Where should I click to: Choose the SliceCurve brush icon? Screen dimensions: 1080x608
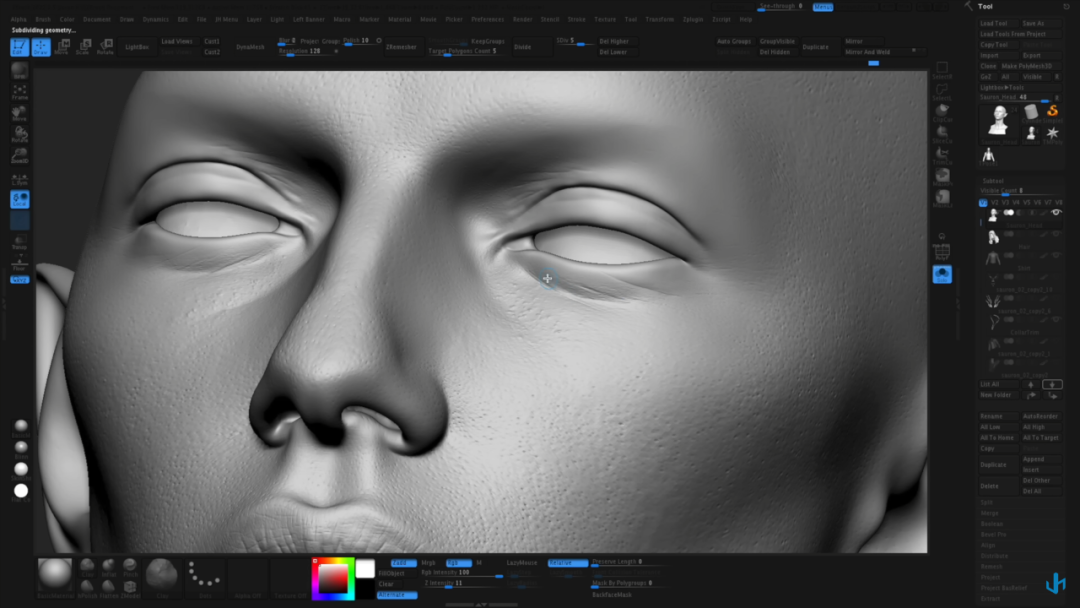[942, 135]
